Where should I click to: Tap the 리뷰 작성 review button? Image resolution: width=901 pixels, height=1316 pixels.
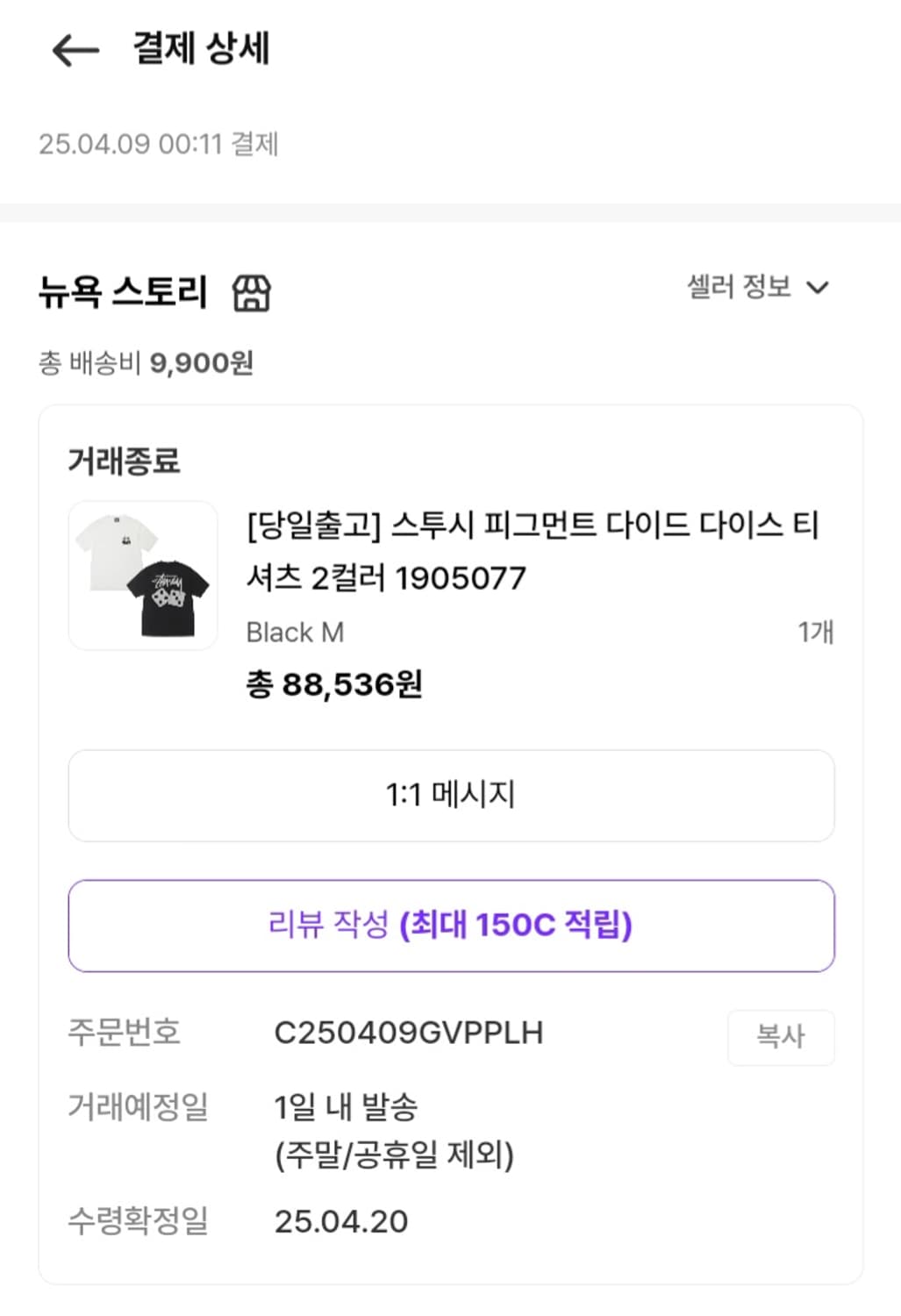(x=451, y=926)
